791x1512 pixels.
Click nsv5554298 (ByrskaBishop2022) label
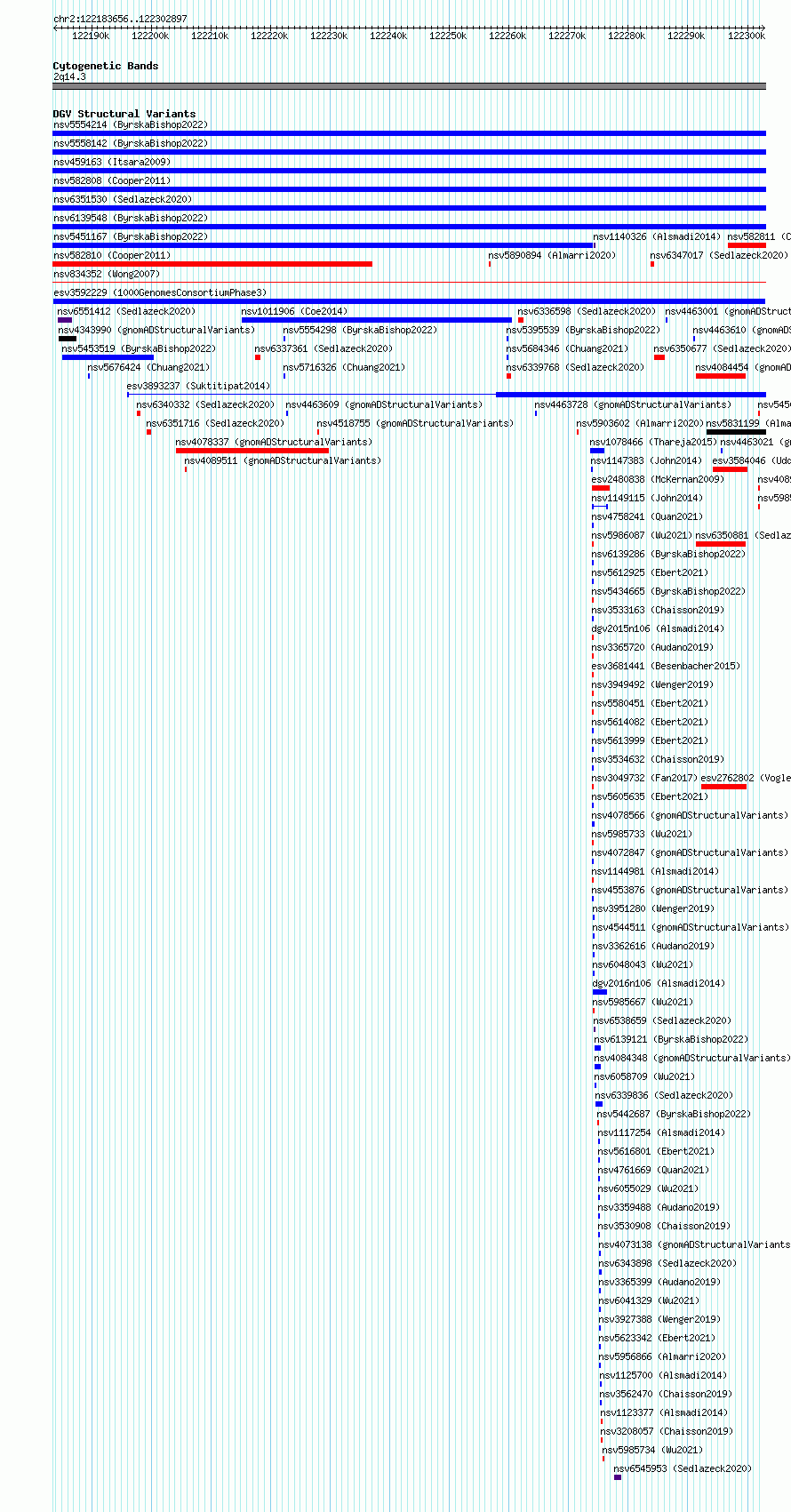point(361,331)
